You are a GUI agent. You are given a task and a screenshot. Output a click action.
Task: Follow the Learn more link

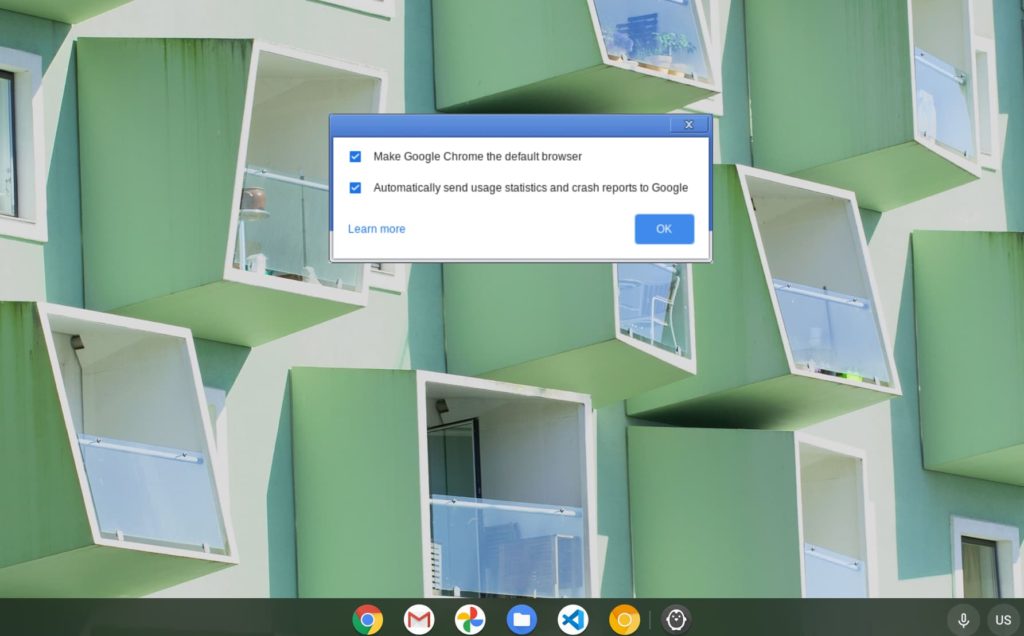point(377,229)
